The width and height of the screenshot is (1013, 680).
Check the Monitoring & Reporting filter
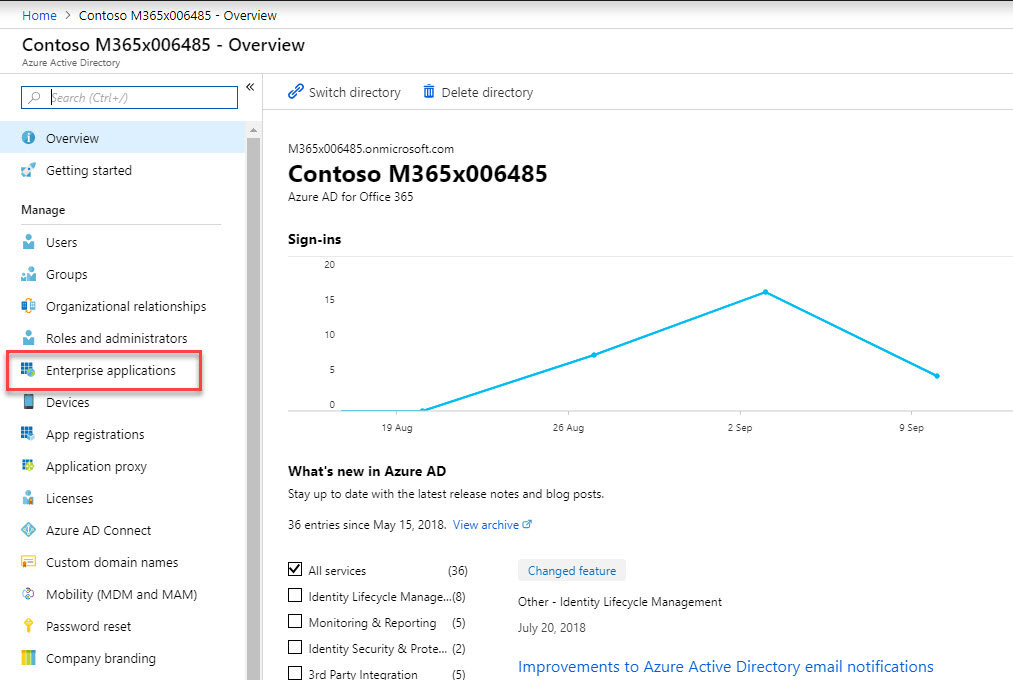point(295,621)
